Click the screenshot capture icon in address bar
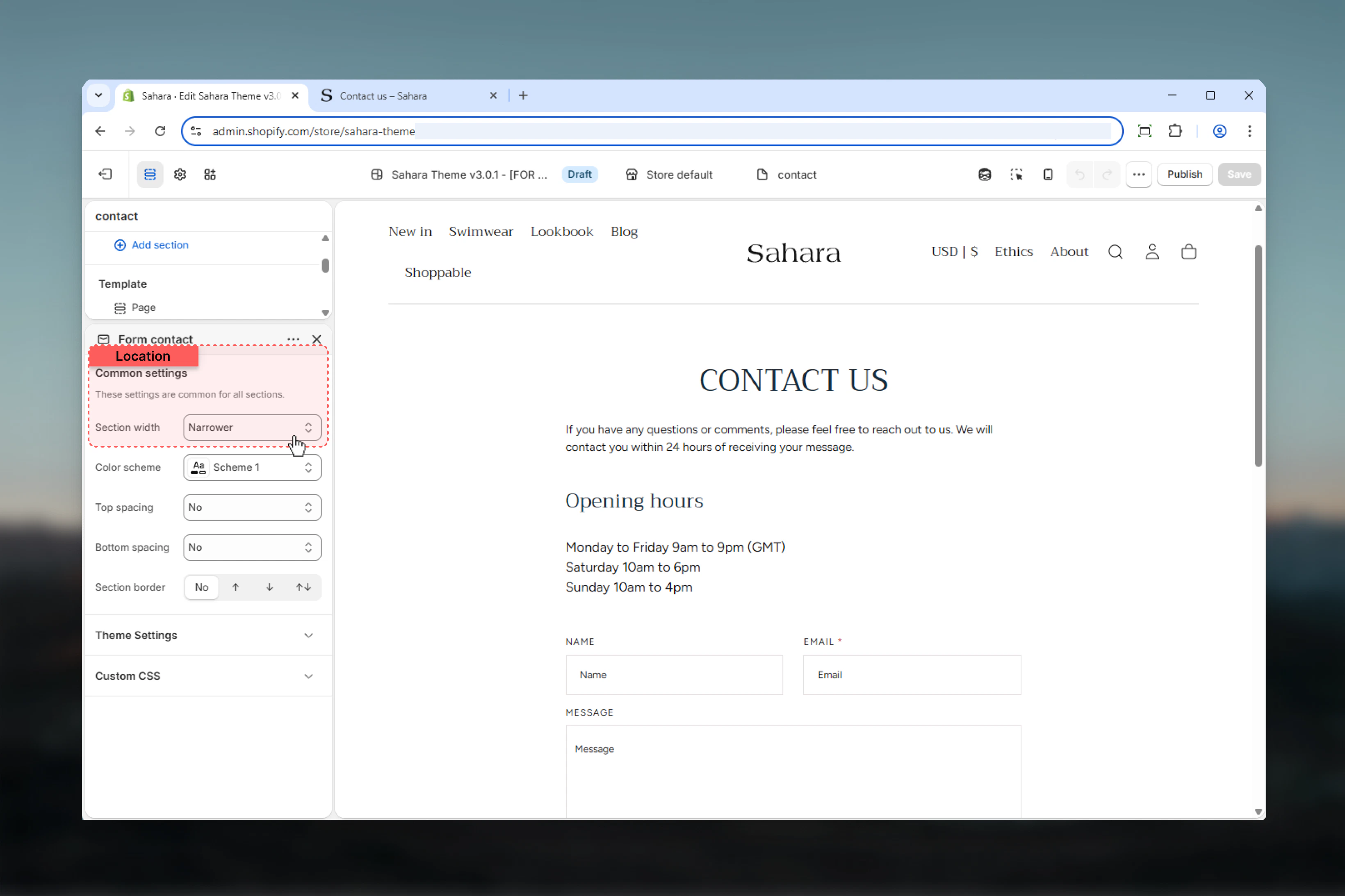Image resolution: width=1345 pixels, height=896 pixels. pos(1144,132)
